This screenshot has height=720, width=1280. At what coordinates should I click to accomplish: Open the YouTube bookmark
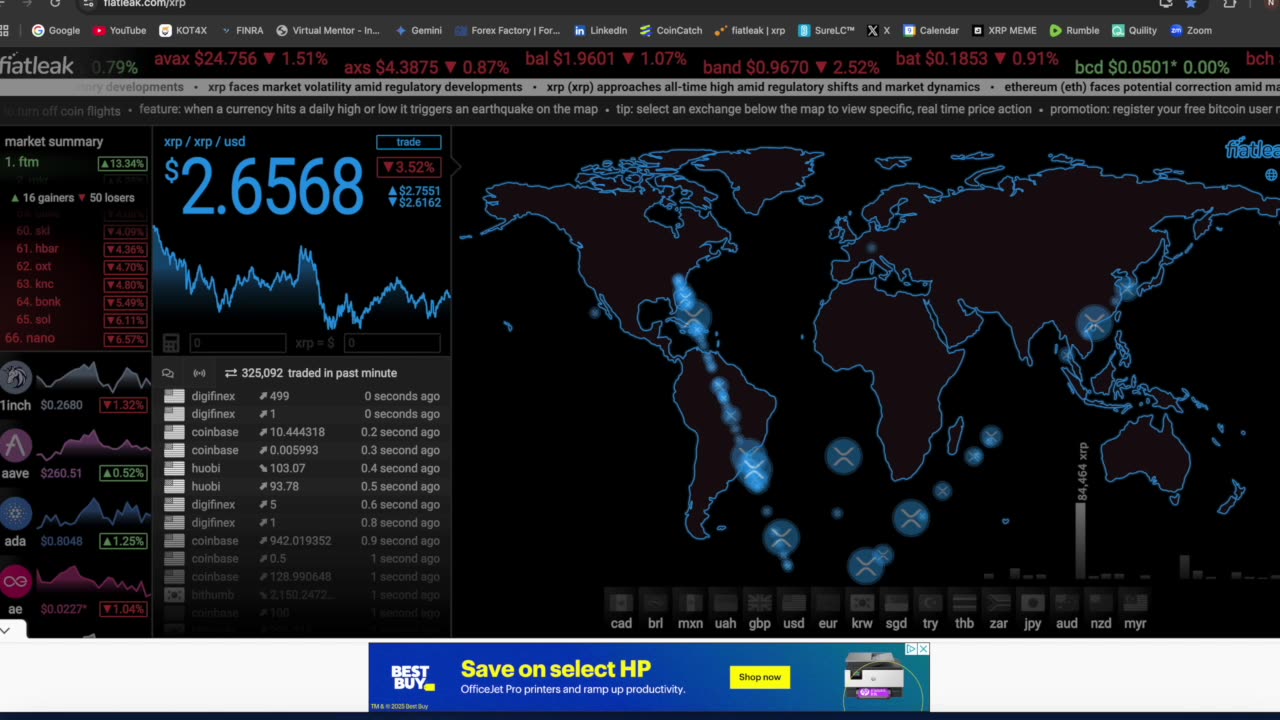point(120,30)
